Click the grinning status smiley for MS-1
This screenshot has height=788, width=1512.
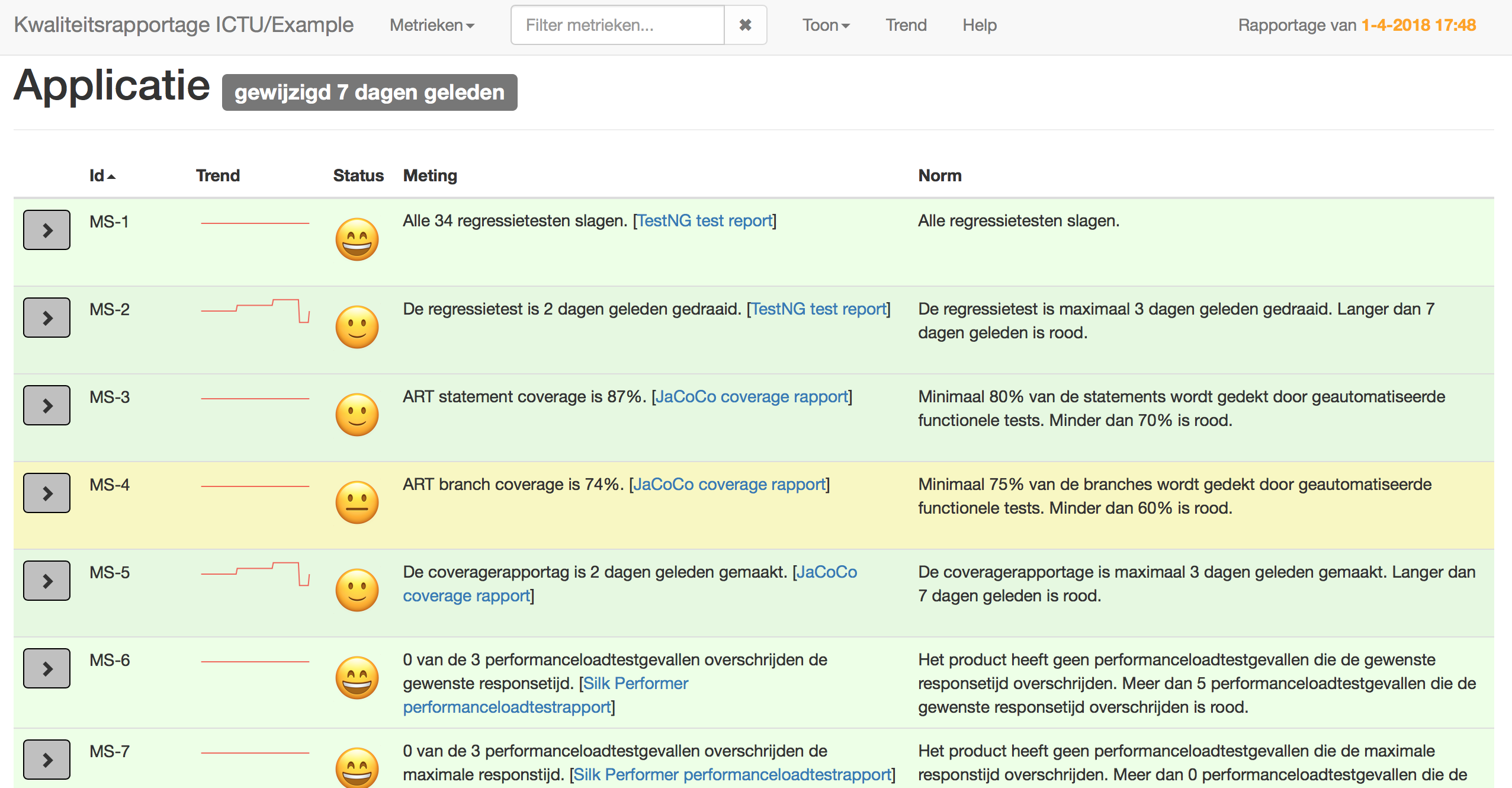tap(357, 239)
